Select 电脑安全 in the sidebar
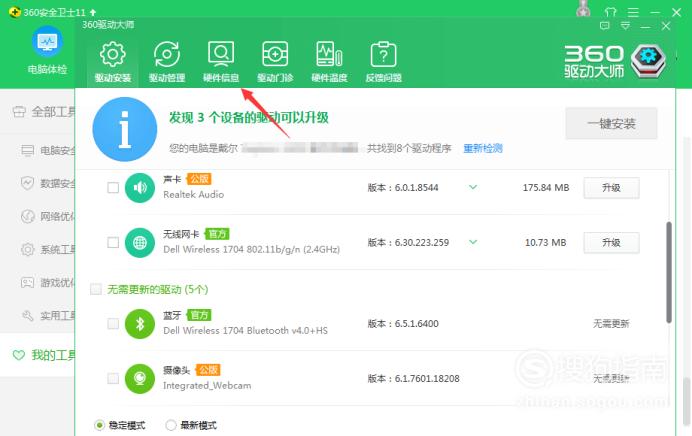 (48, 150)
